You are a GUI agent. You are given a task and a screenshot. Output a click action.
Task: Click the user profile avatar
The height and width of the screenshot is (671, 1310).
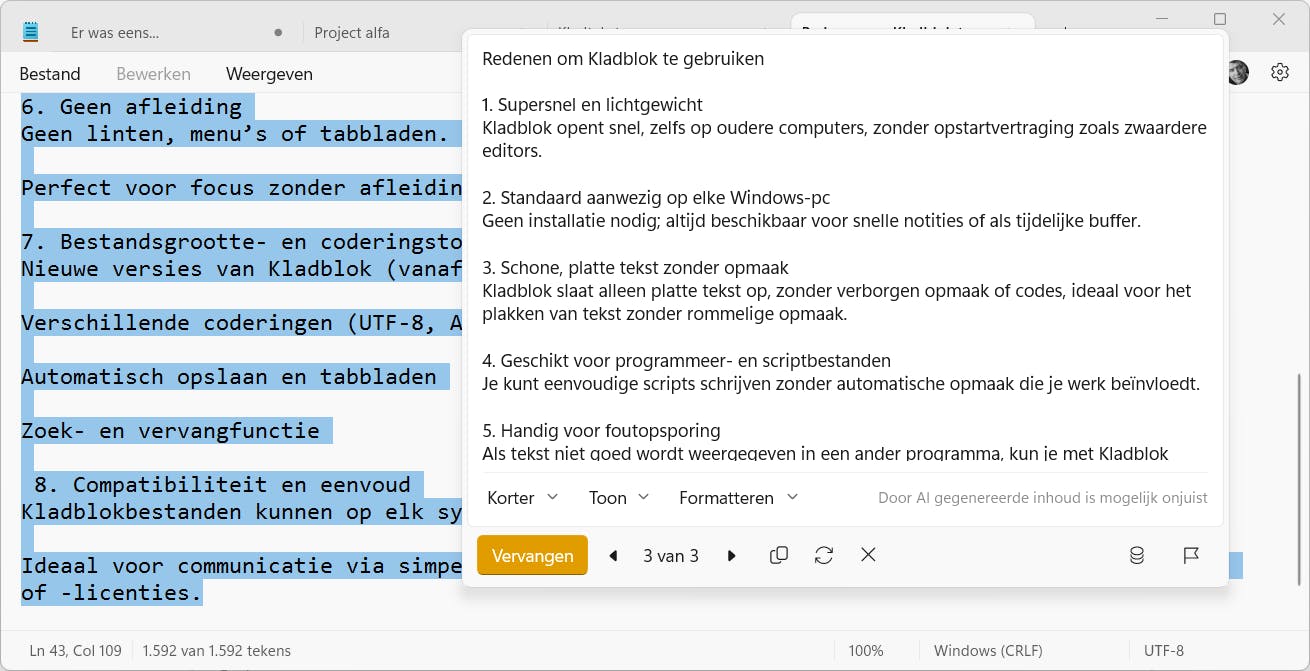click(x=1237, y=72)
